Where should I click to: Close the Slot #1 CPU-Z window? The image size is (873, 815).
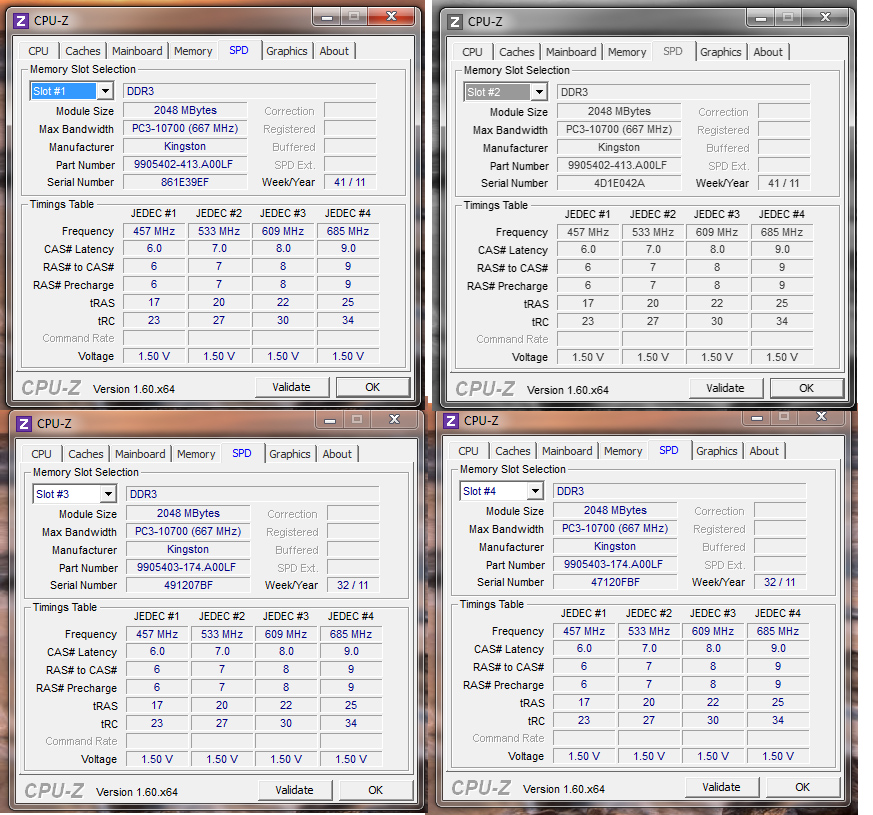(x=391, y=17)
